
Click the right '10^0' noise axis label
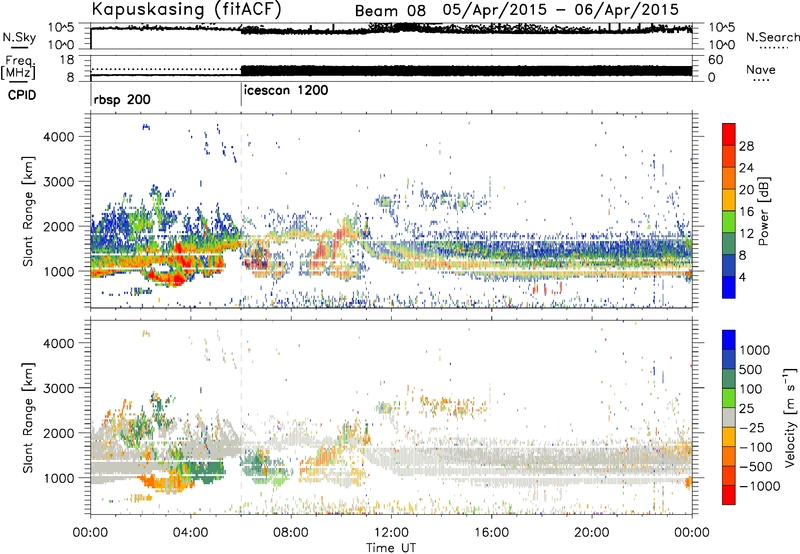(x=722, y=45)
